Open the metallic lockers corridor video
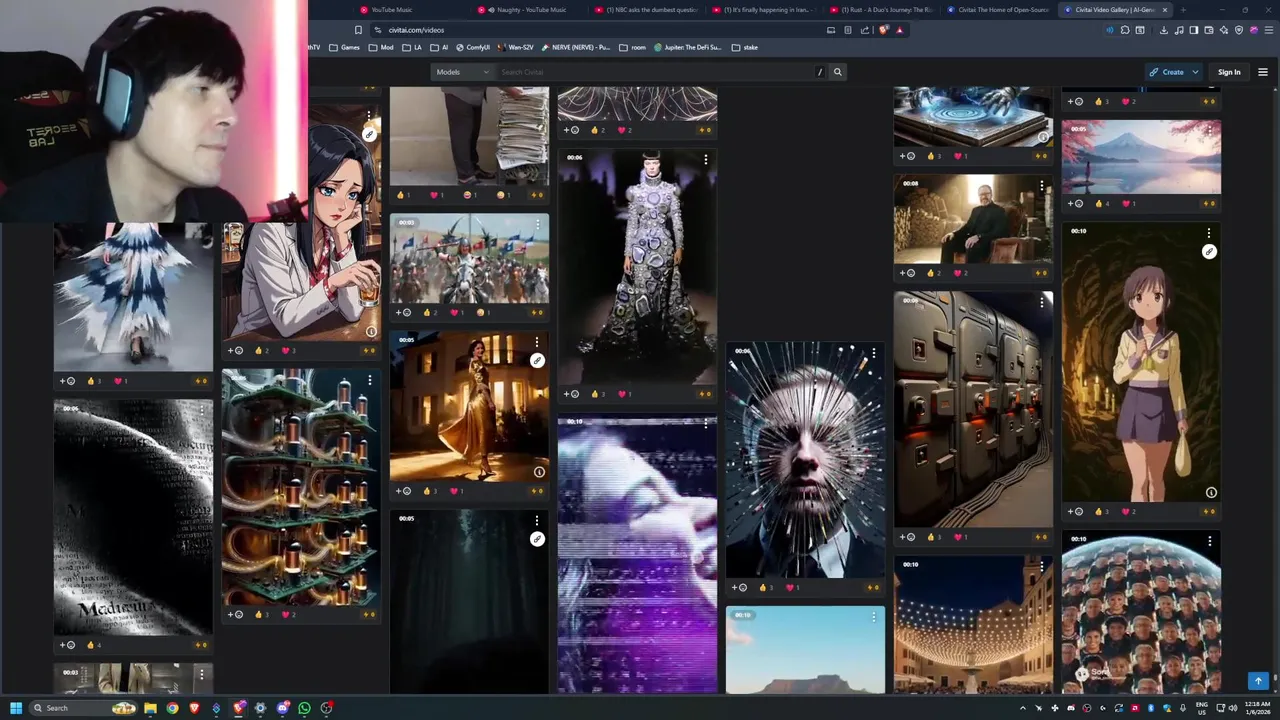The width and height of the screenshot is (1280, 720). (973, 409)
